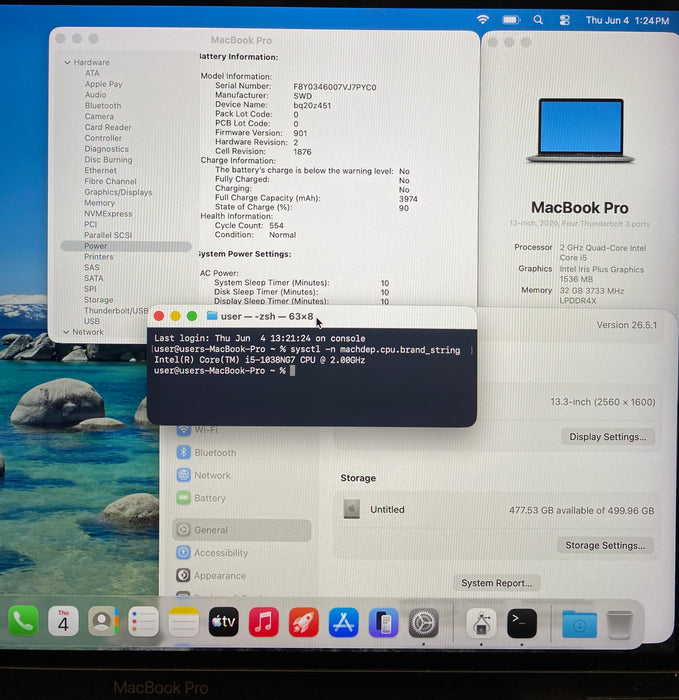
Task: Select Graphics/Displays in the Hardware list
Action: 118,192
